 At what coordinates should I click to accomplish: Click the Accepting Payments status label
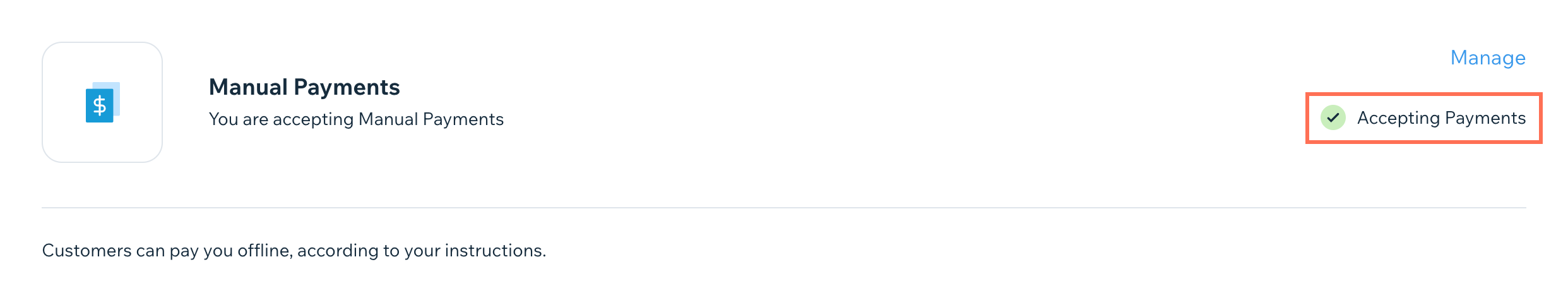1441,118
